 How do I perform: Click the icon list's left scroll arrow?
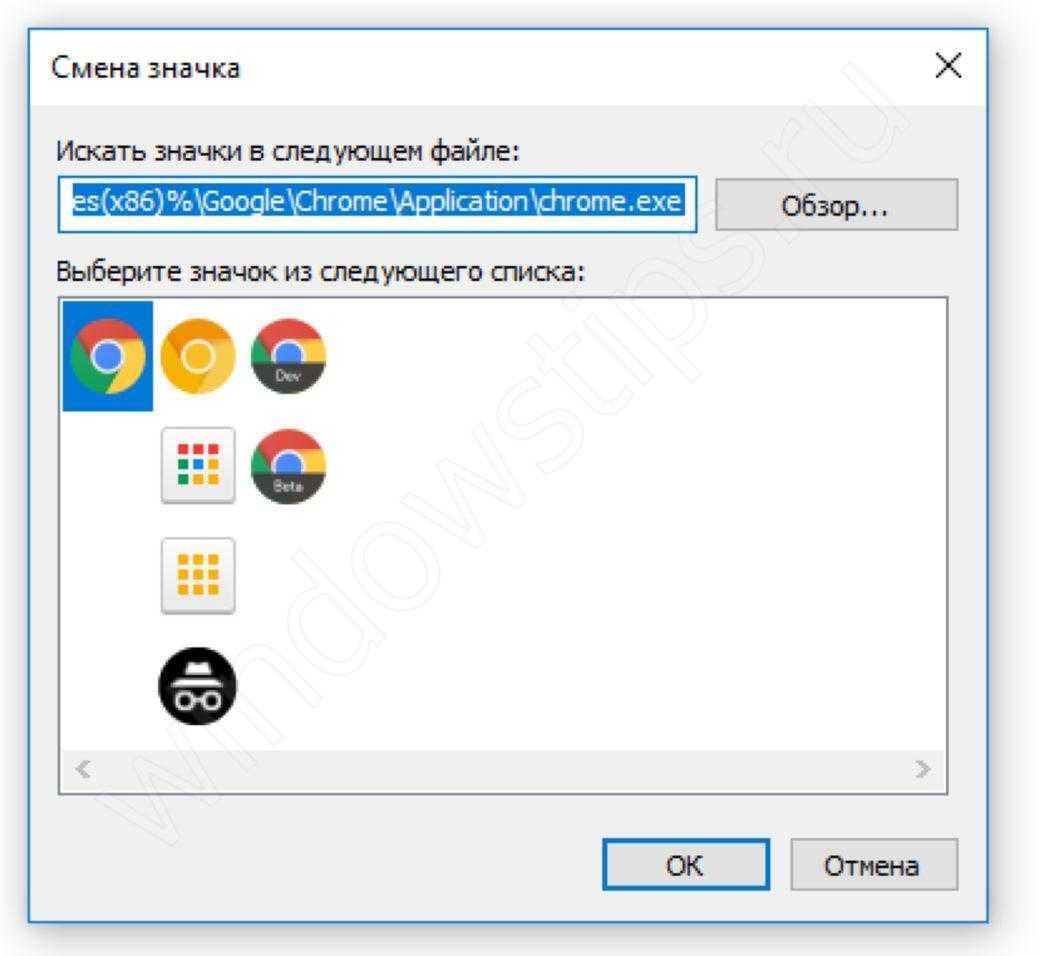[83, 769]
